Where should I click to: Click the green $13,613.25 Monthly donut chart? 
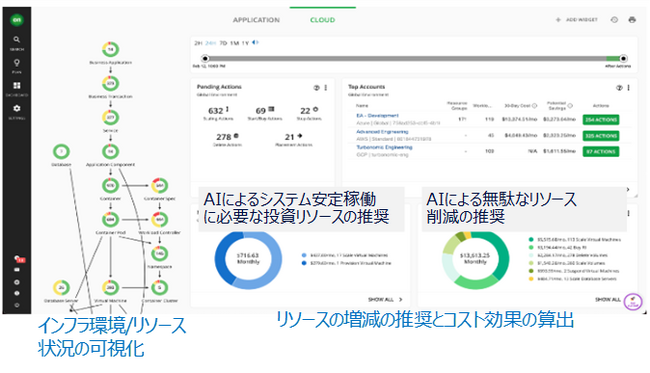pos(475,259)
